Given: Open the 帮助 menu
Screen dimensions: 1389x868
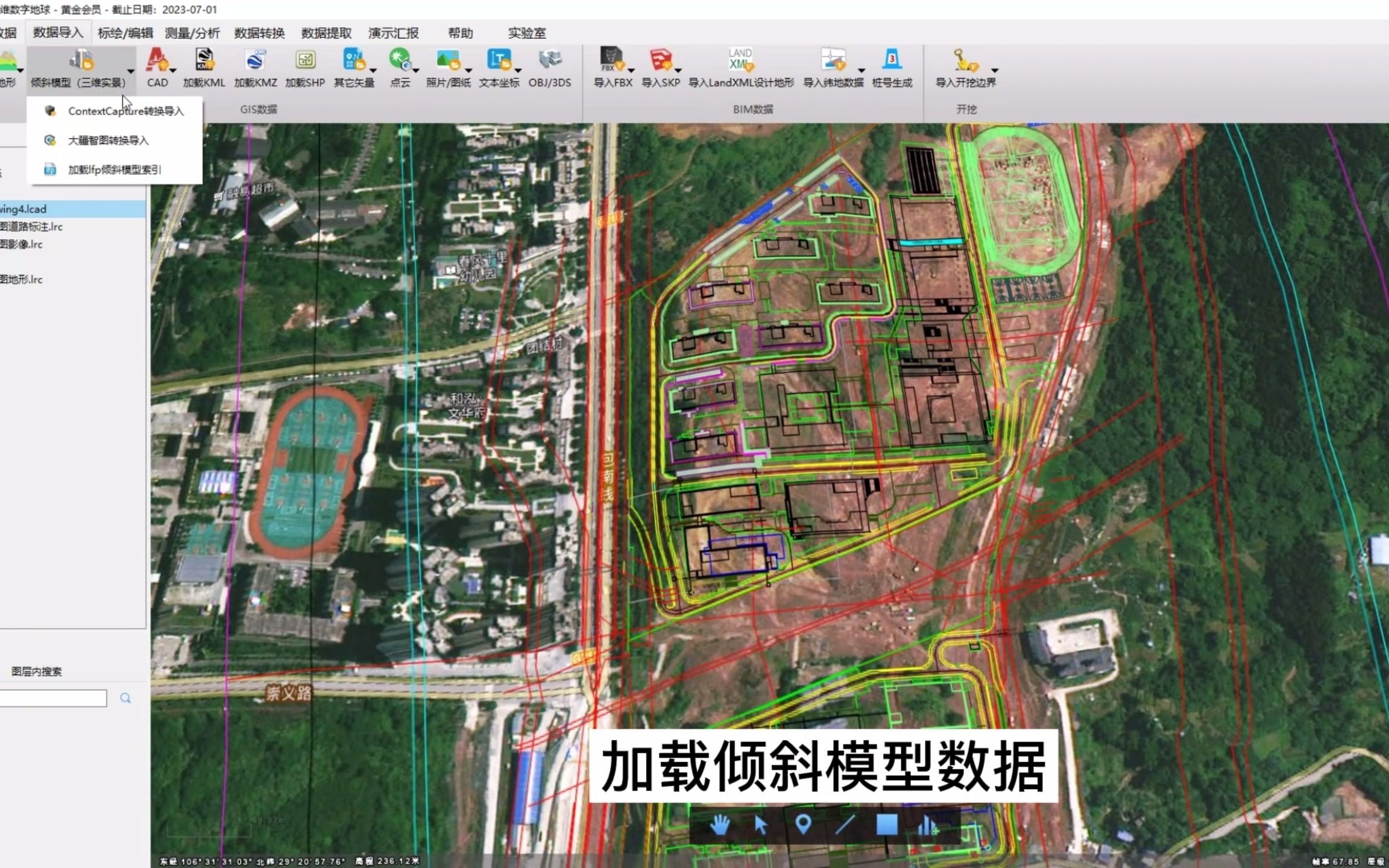Looking at the screenshot, I should (459, 33).
